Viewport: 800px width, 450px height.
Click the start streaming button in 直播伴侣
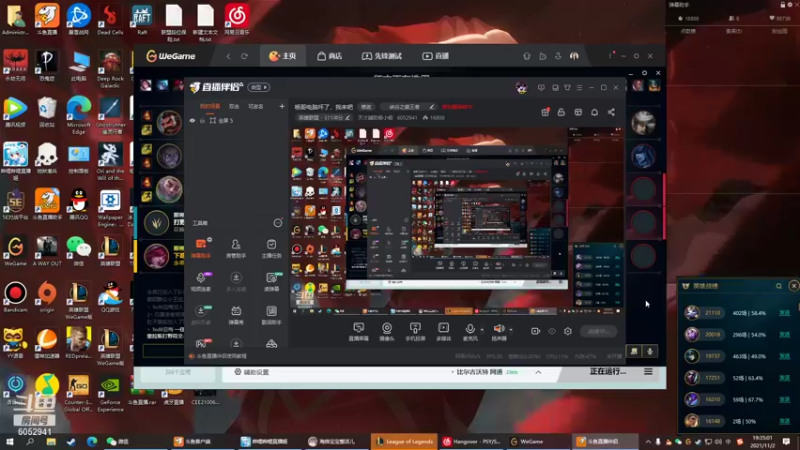[x=598, y=332]
